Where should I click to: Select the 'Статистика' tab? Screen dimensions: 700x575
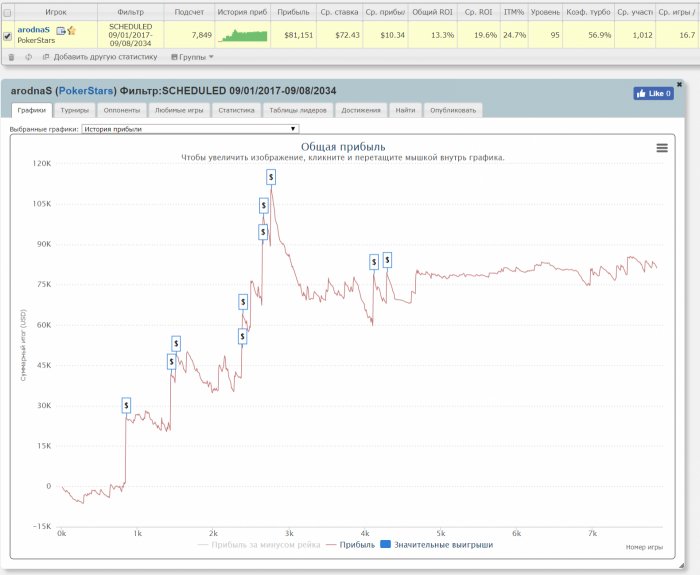pyautogui.click(x=236, y=110)
